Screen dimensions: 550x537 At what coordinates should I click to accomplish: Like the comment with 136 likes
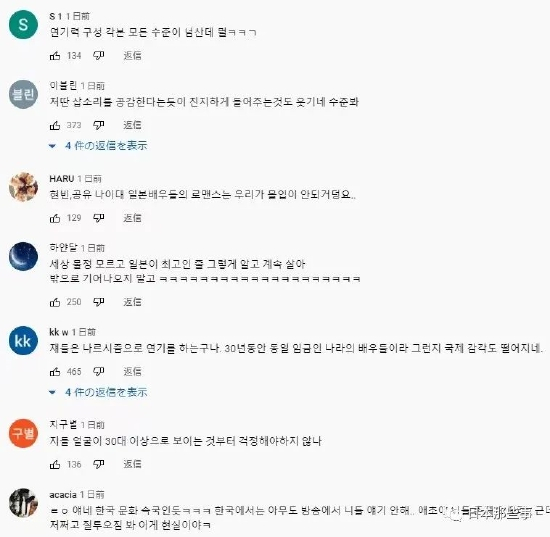55,464
